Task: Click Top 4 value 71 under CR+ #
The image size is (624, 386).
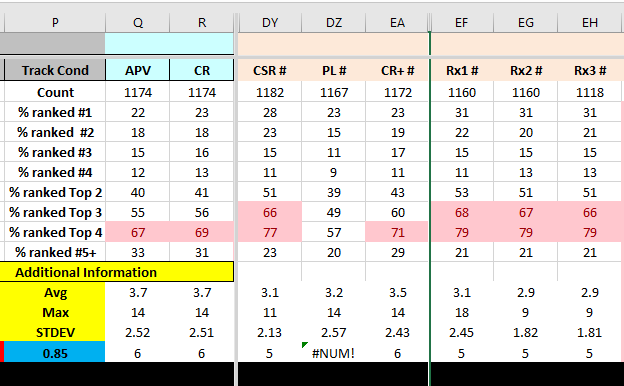Action: (x=397, y=232)
